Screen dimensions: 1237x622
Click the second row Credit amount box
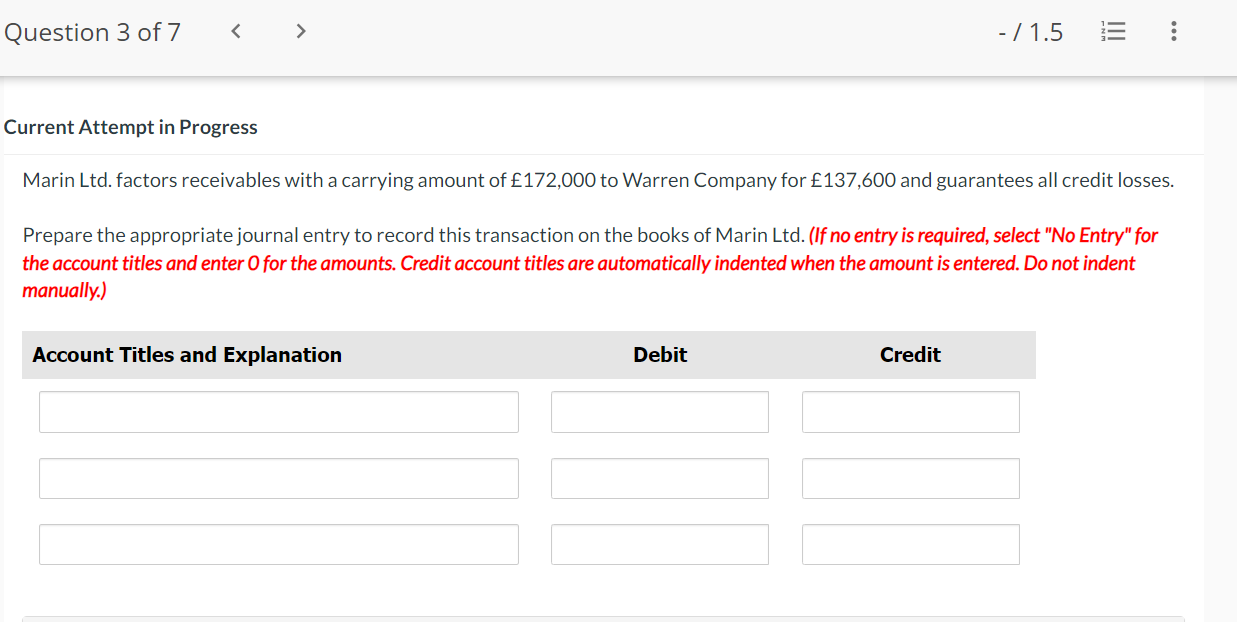(910, 478)
